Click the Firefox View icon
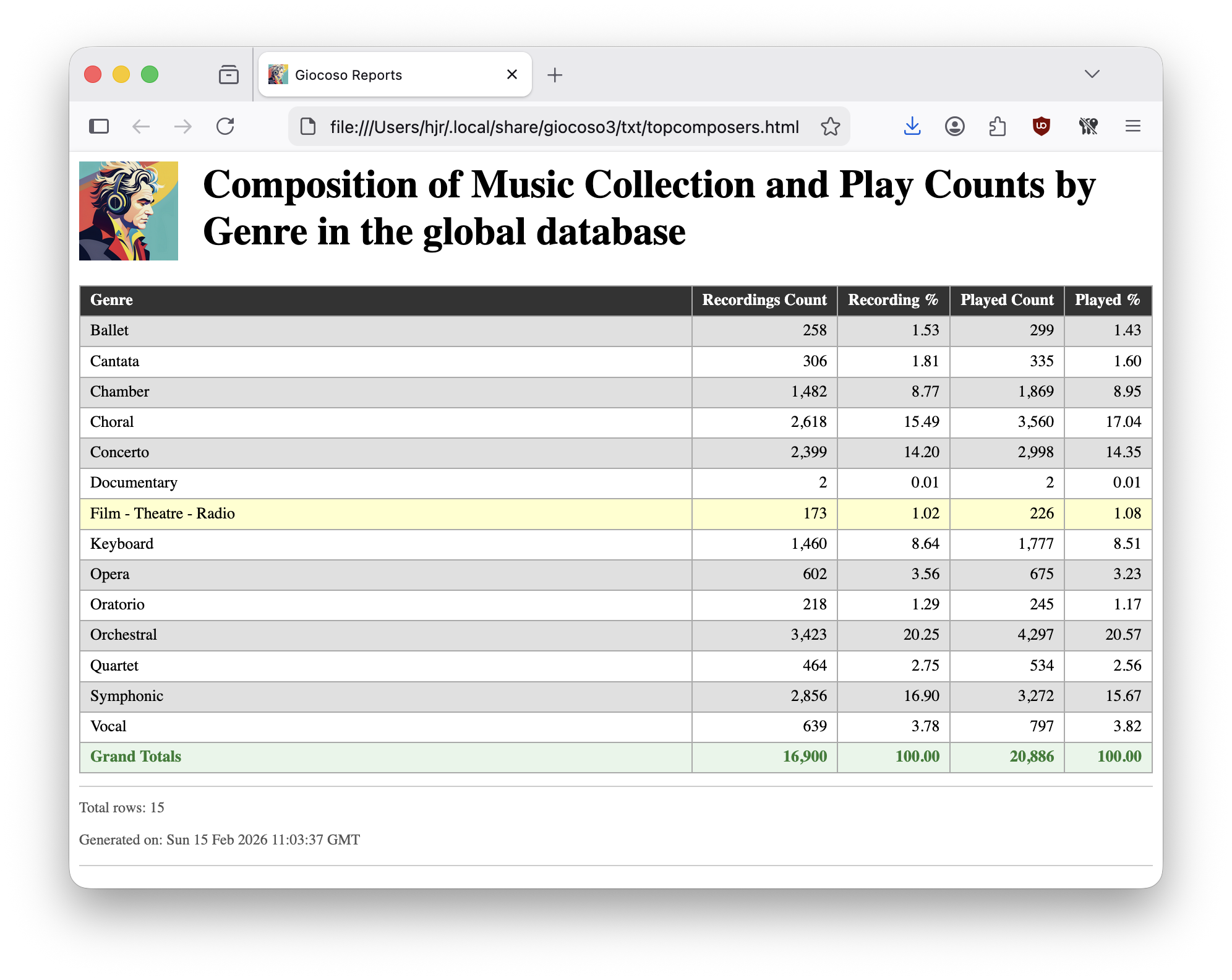This screenshot has width=1232, height=980. click(x=228, y=75)
